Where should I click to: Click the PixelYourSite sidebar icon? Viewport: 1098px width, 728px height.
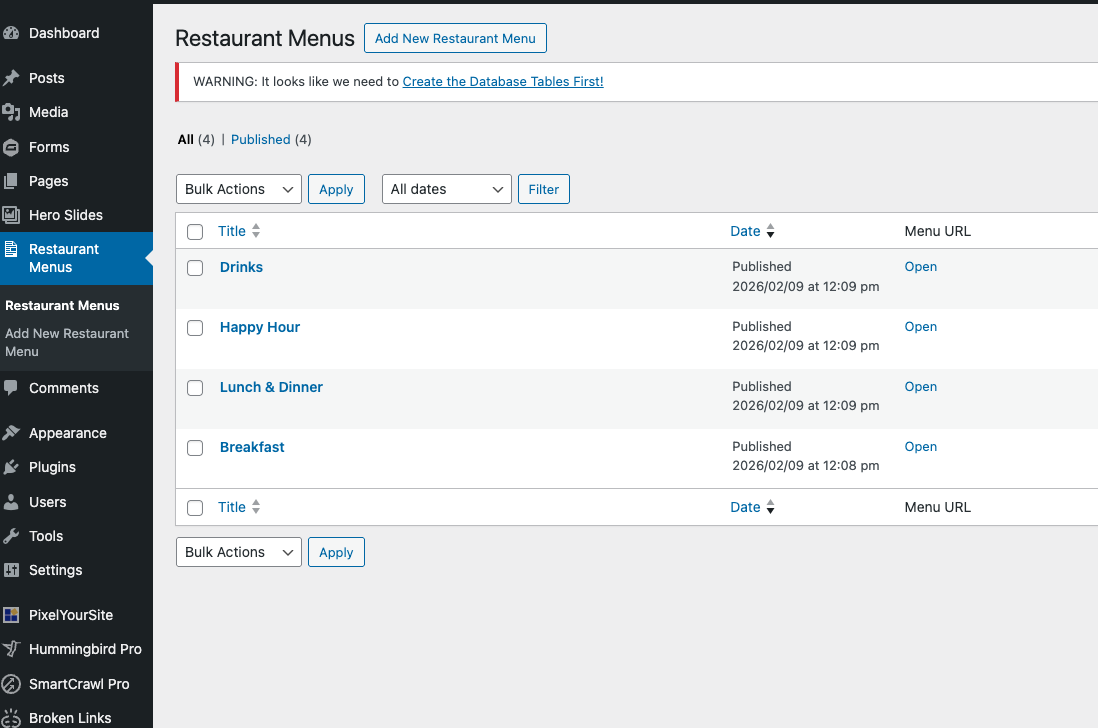(x=12, y=615)
